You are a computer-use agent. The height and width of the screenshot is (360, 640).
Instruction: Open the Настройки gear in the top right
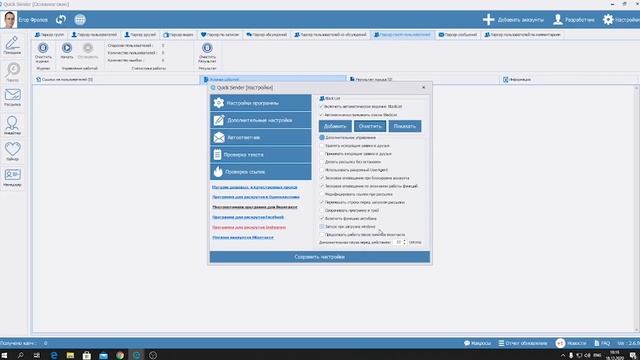point(608,19)
